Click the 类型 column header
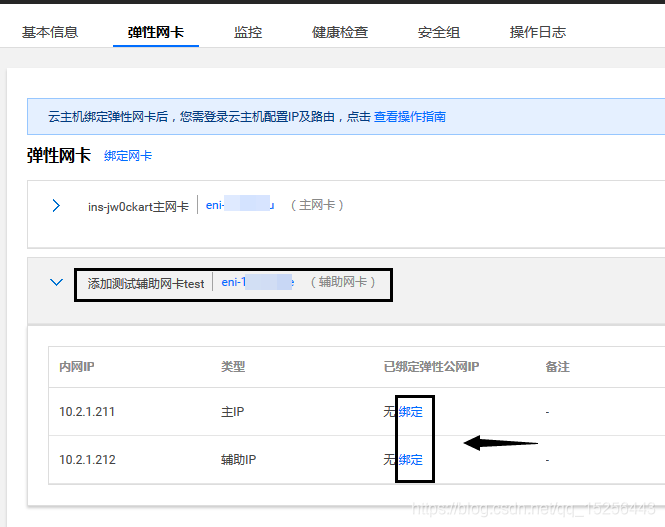Viewport: 665px width, 527px height. pyautogui.click(x=233, y=367)
